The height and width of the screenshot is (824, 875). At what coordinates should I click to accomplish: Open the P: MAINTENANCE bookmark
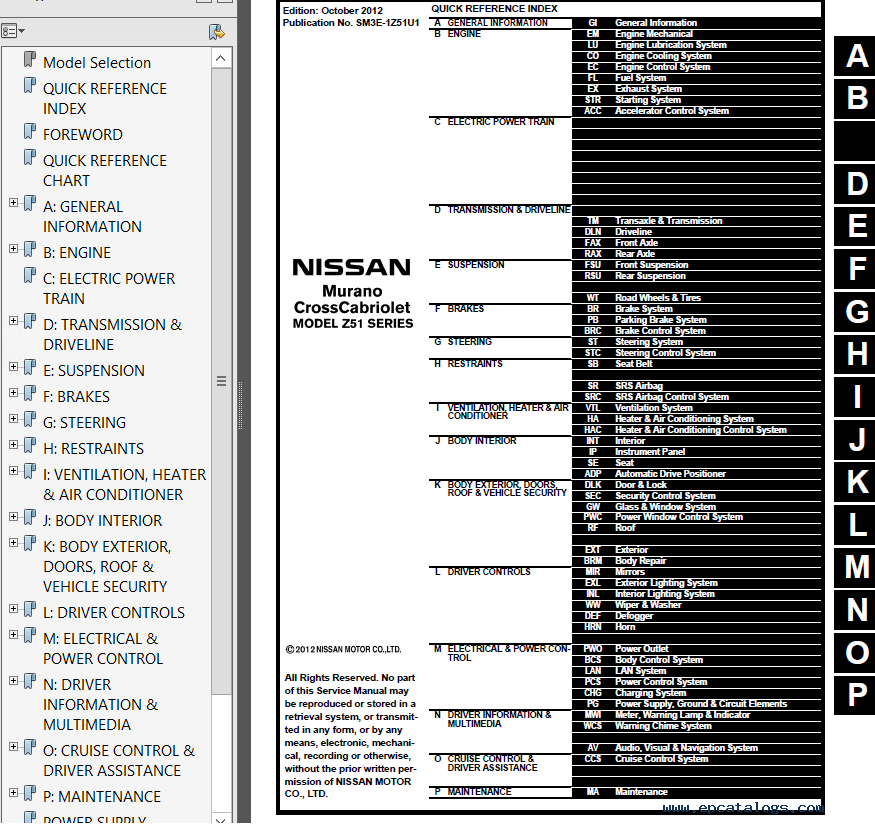102,797
